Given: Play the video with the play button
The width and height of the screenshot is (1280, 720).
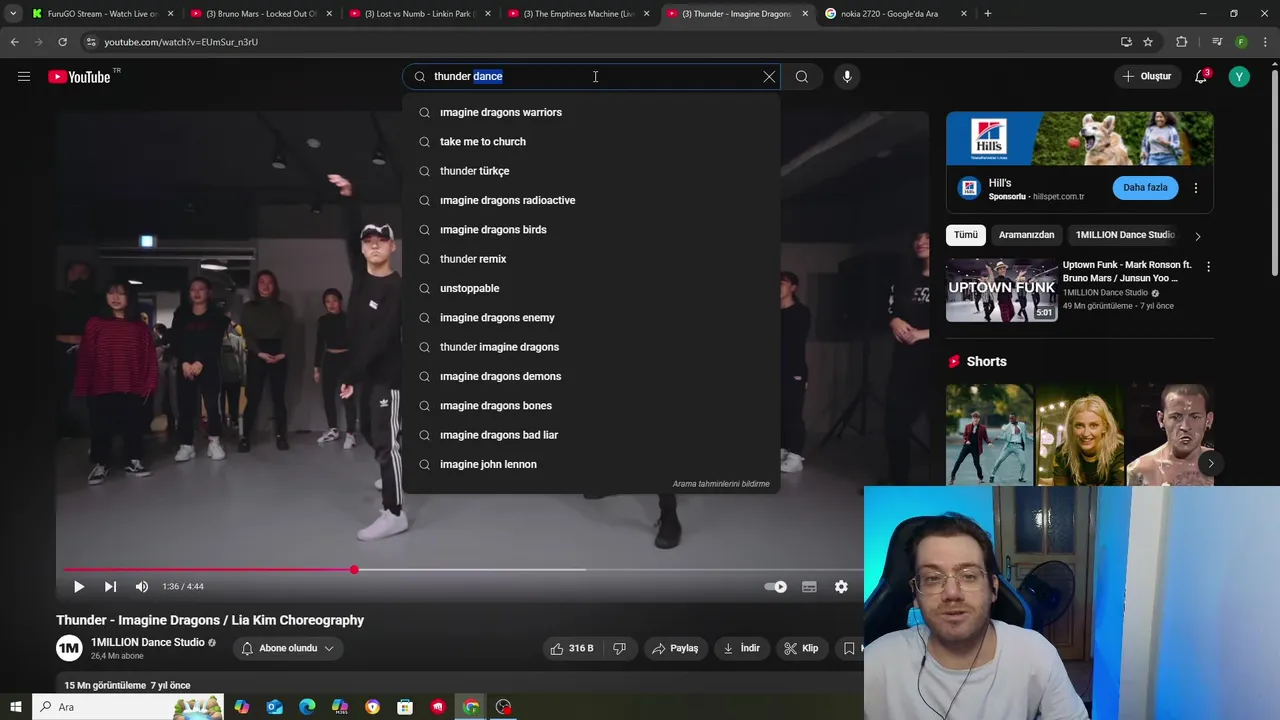Looking at the screenshot, I should click(79, 587).
